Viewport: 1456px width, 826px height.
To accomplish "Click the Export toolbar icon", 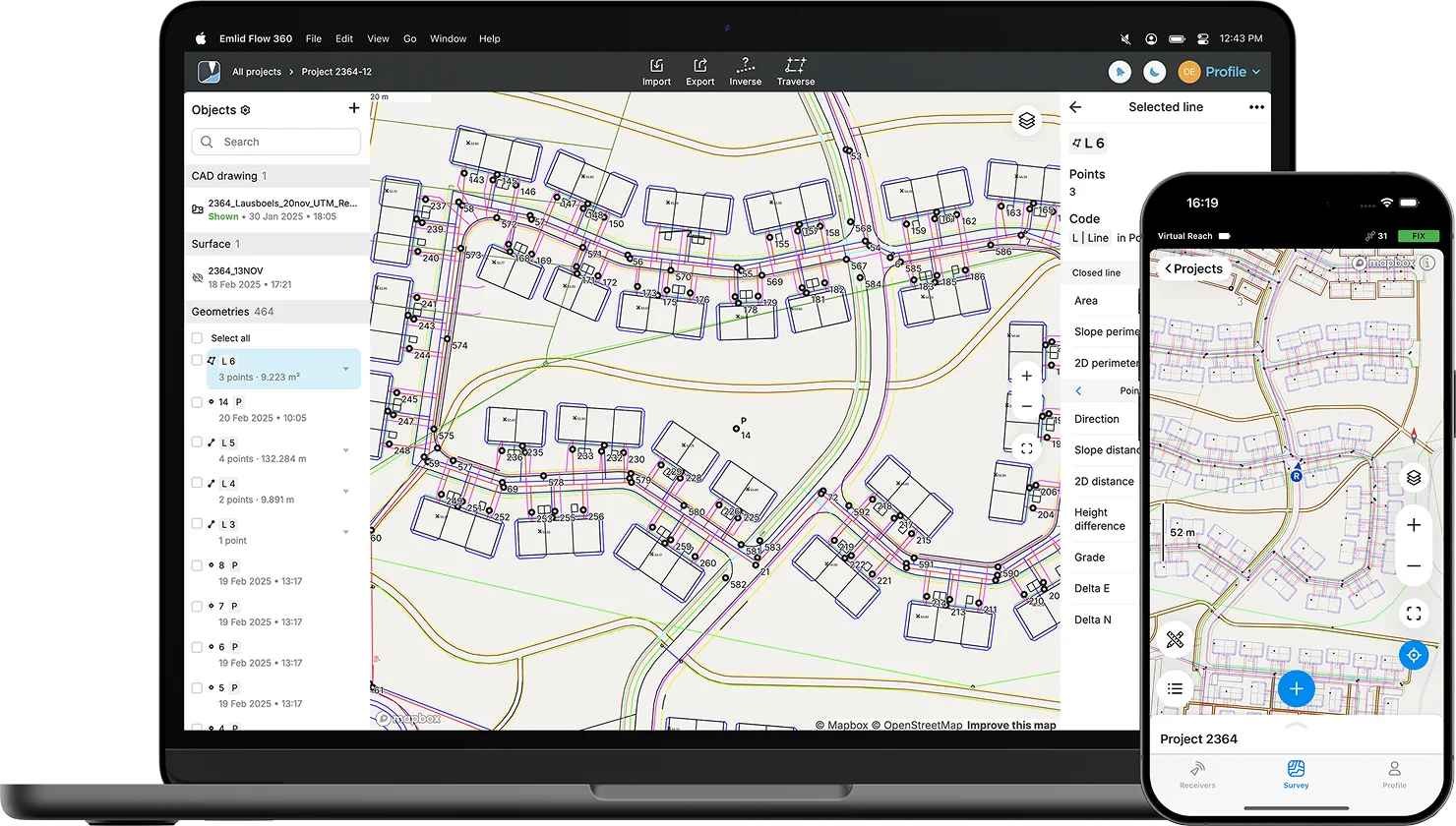I will 700,71.
